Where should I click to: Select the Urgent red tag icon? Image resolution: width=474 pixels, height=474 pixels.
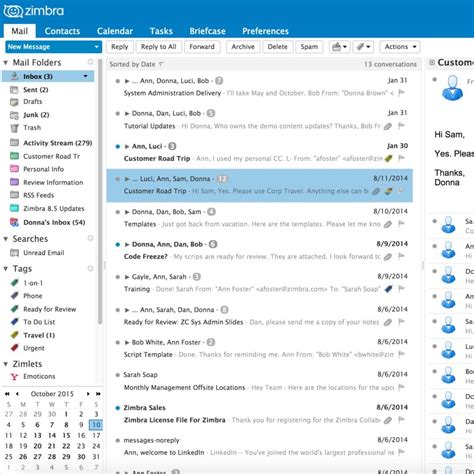(14, 348)
